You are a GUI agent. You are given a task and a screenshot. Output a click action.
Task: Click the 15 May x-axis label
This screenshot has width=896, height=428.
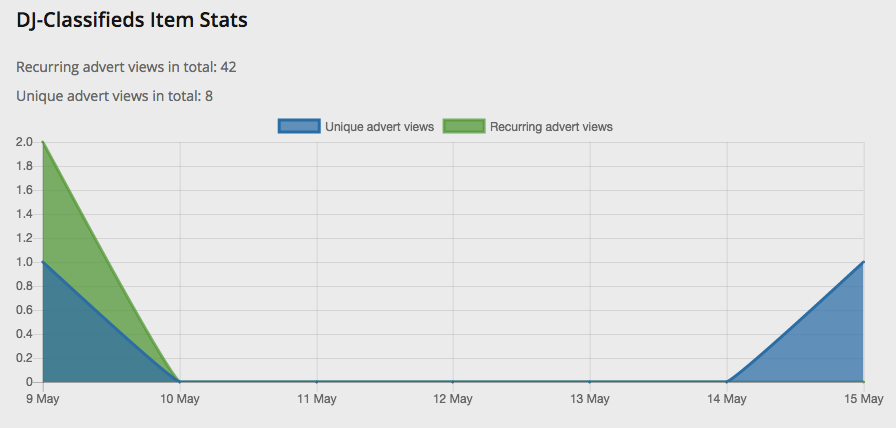(x=864, y=399)
